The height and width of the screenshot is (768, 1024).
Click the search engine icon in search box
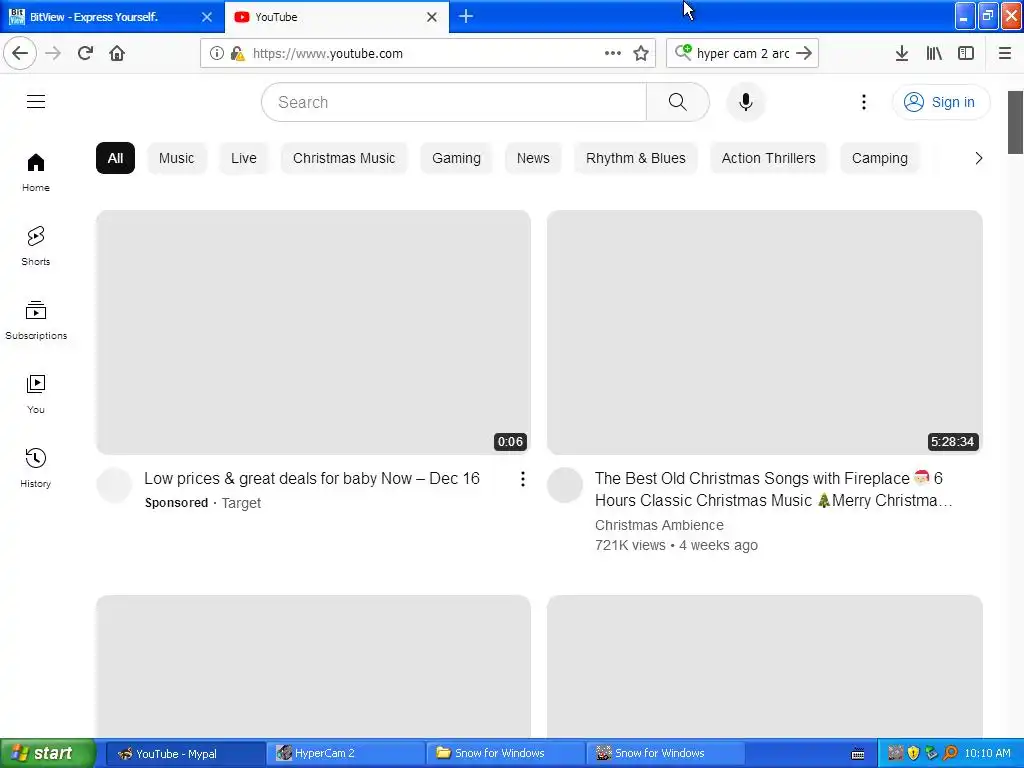[x=683, y=52]
